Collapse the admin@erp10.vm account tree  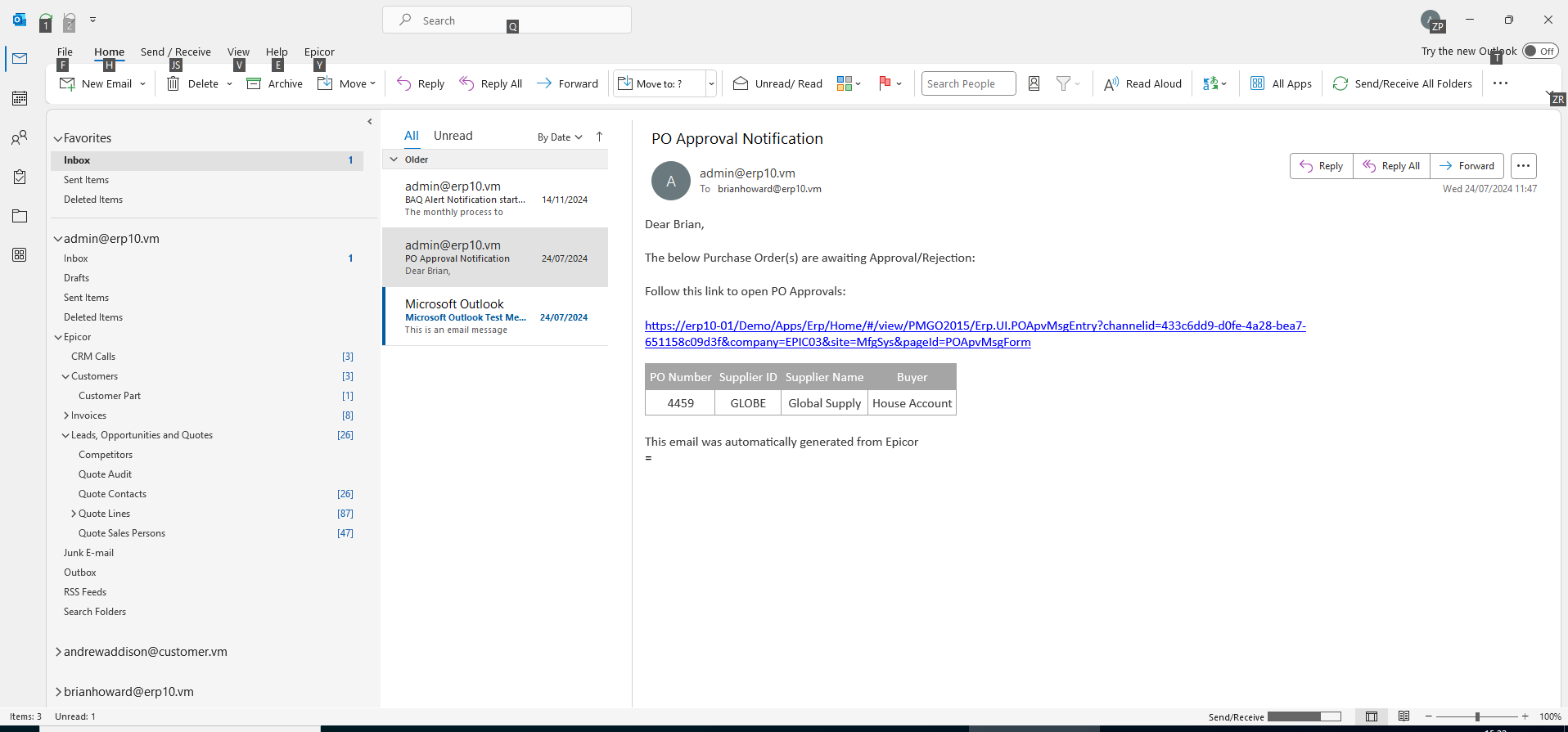click(x=58, y=240)
